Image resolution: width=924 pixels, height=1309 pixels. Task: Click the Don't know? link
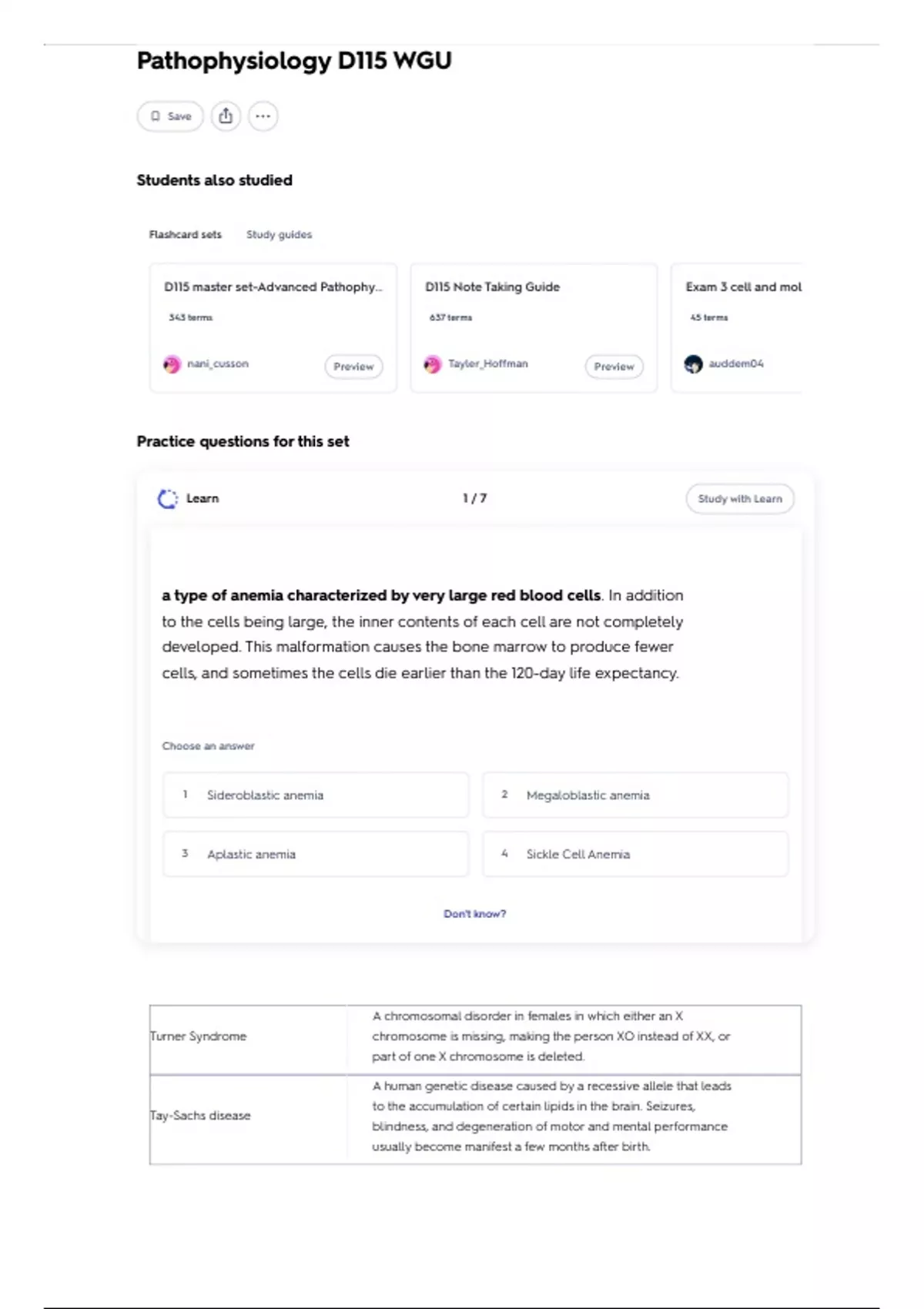(x=474, y=914)
